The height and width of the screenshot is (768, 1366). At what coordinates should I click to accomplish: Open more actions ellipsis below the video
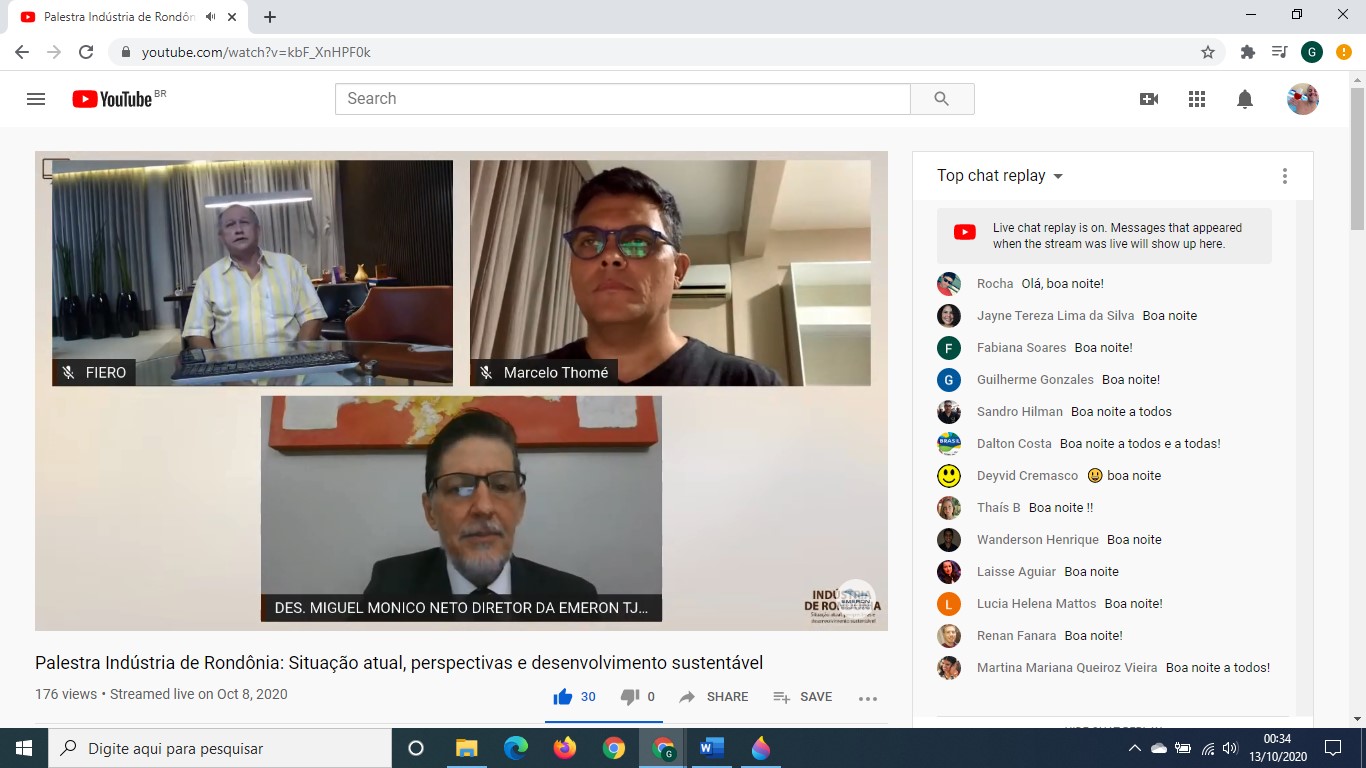coord(867,698)
